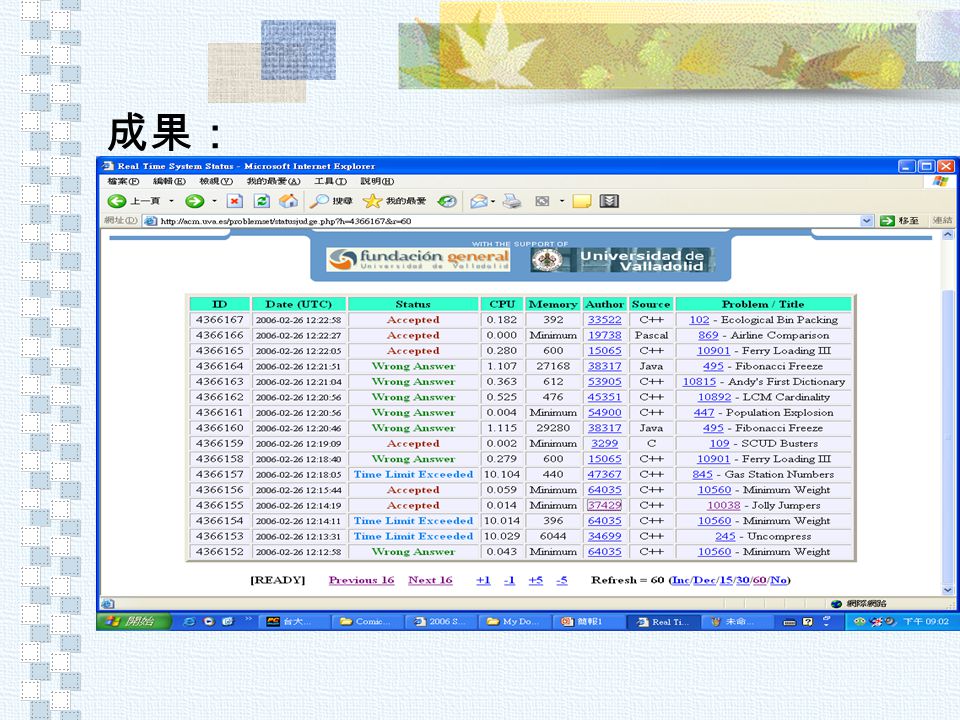
Task: Print the page with the printer icon
Action: 512,201
